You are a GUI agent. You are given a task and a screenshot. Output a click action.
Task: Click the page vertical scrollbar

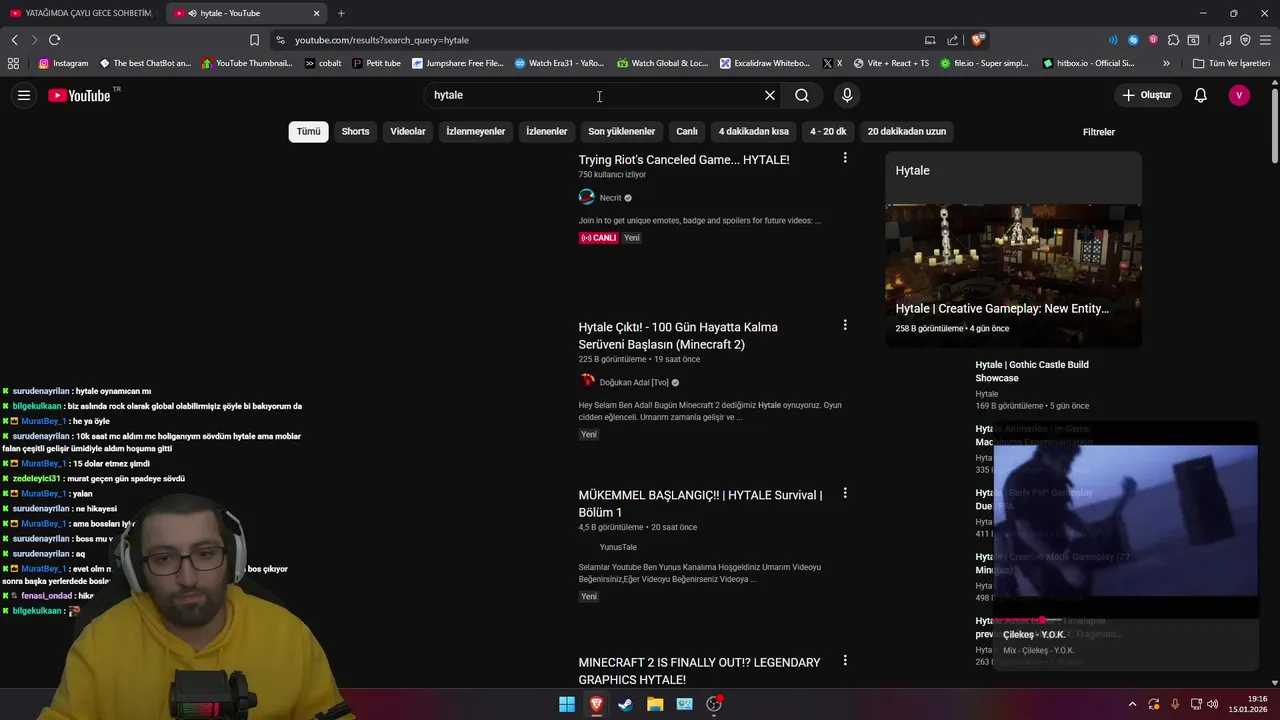coord(1274,125)
